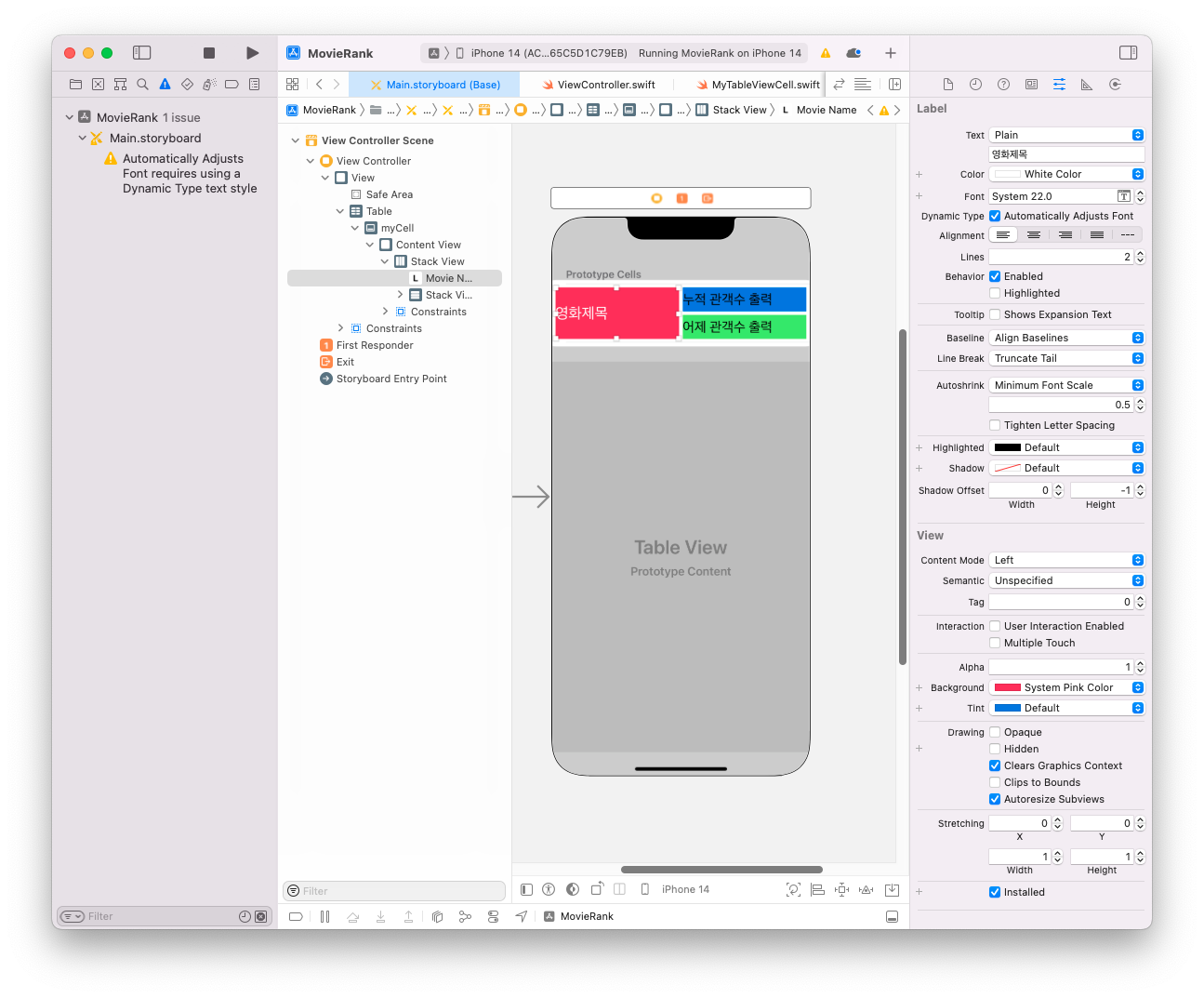Open the Connections inspector arrow icon
Screen dimensions: 1204x998
pos(1115,84)
